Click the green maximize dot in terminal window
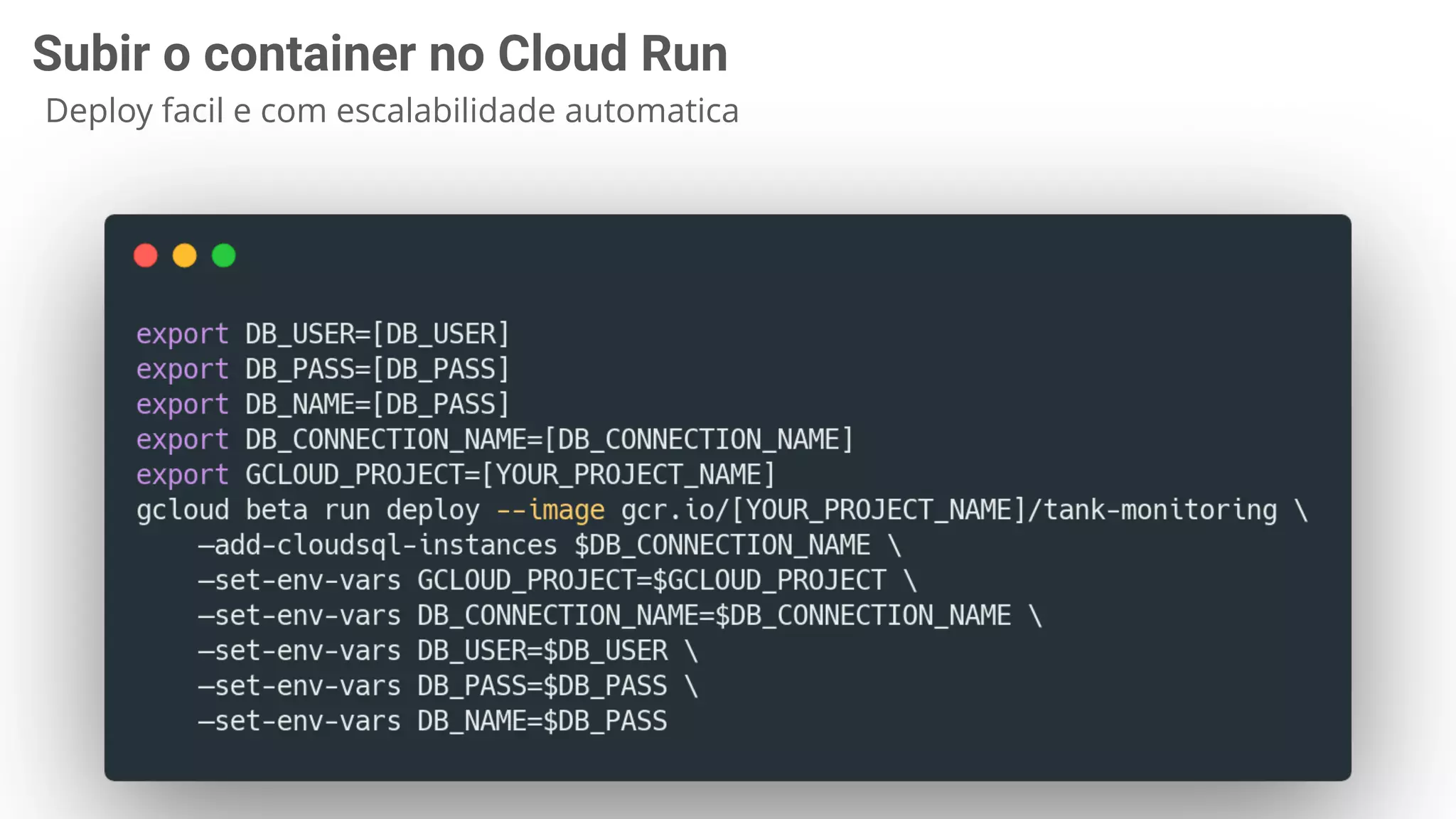Screen dimensions: 1456x819 coord(224,256)
